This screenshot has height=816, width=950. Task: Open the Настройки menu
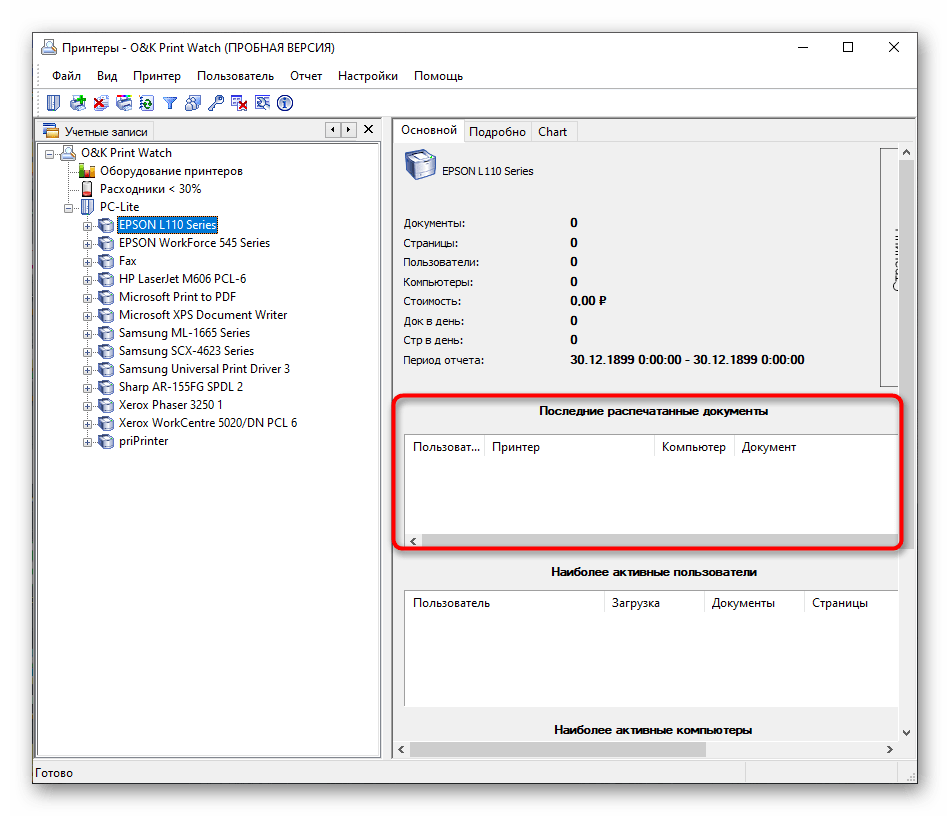(x=368, y=76)
